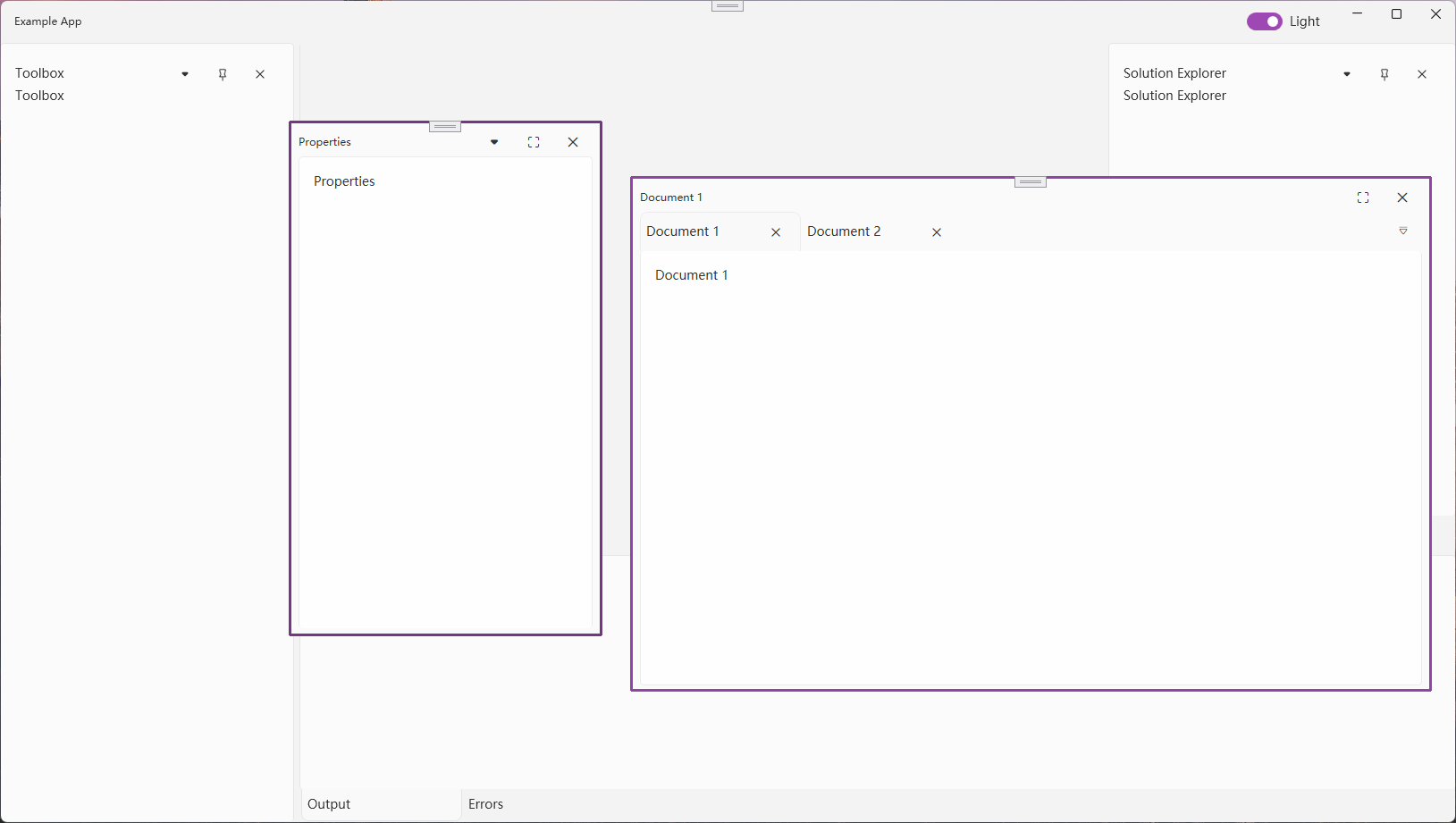Close the Document 1 floating window
Viewport: 1456px width, 823px height.
[x=1401, y=197]
